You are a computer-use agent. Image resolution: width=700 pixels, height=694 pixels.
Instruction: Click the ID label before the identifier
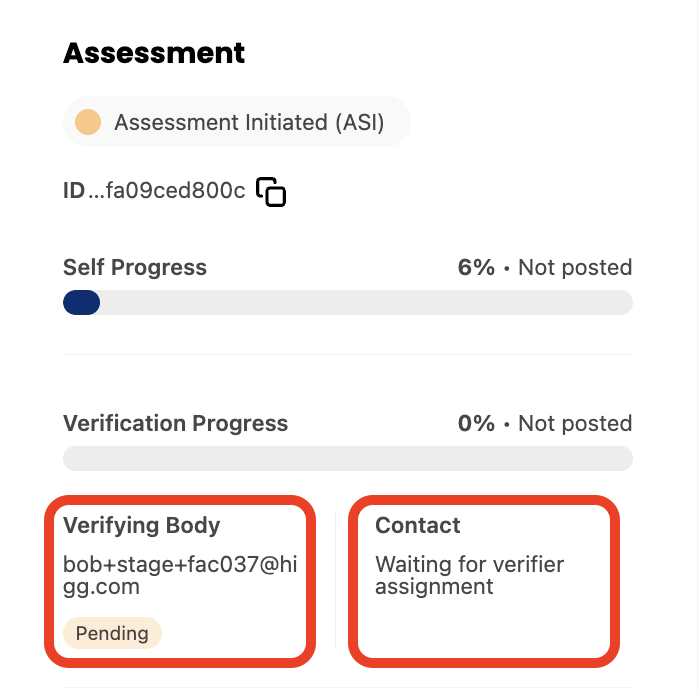(x=74, y=191)
